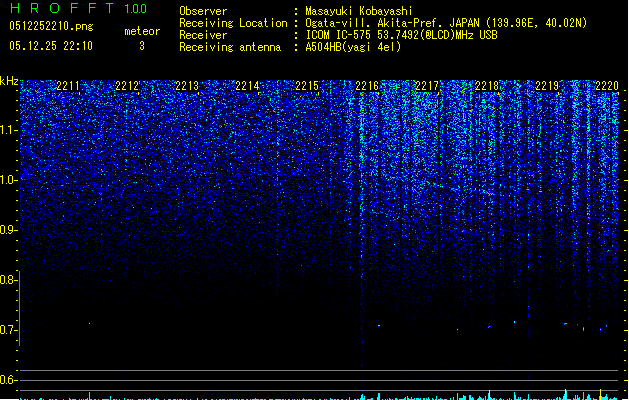
Task: Select the file name 0512252210.png
Action: pyautogui.click(x=51, y=26)
